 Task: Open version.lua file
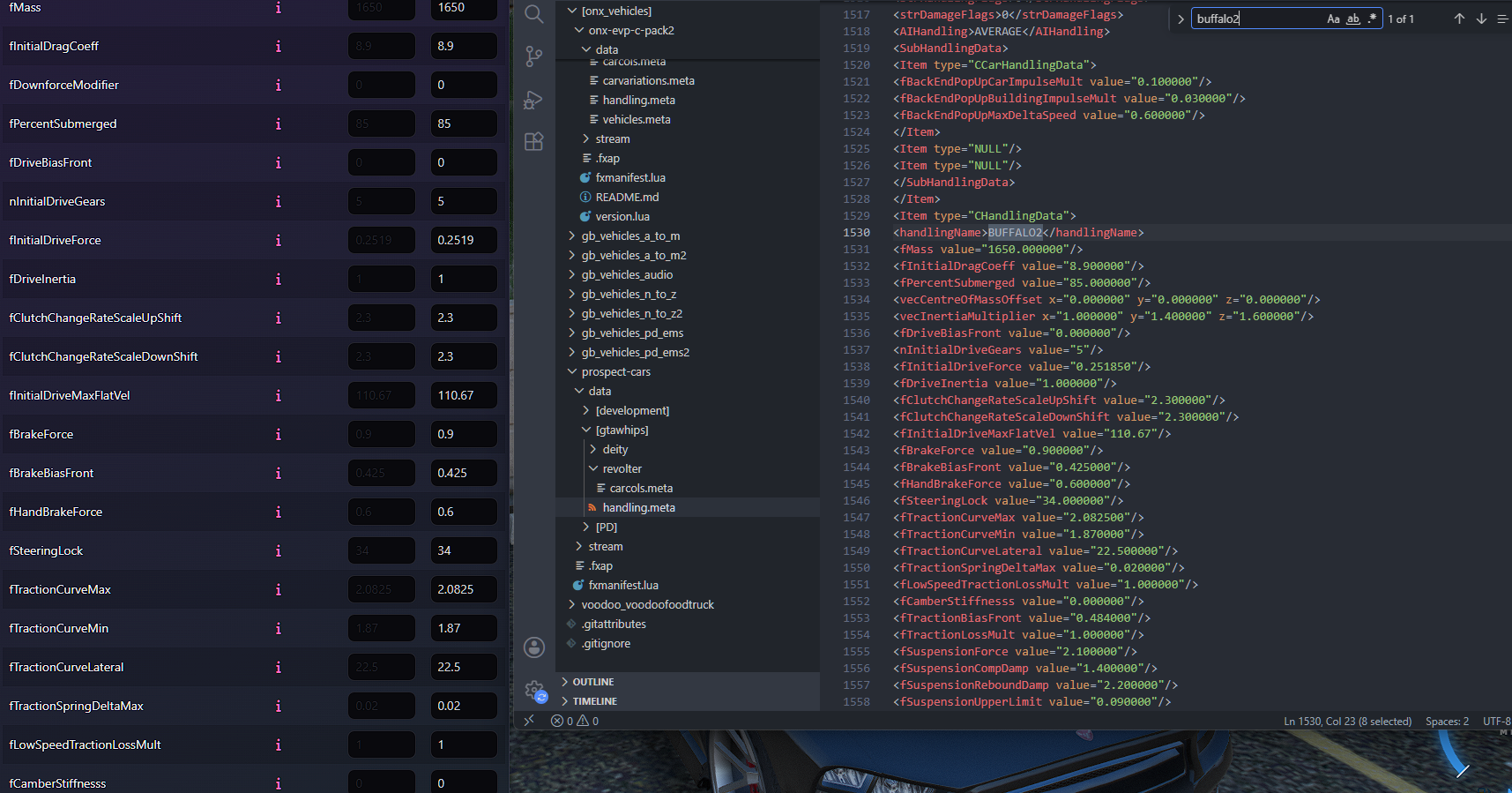622,216
